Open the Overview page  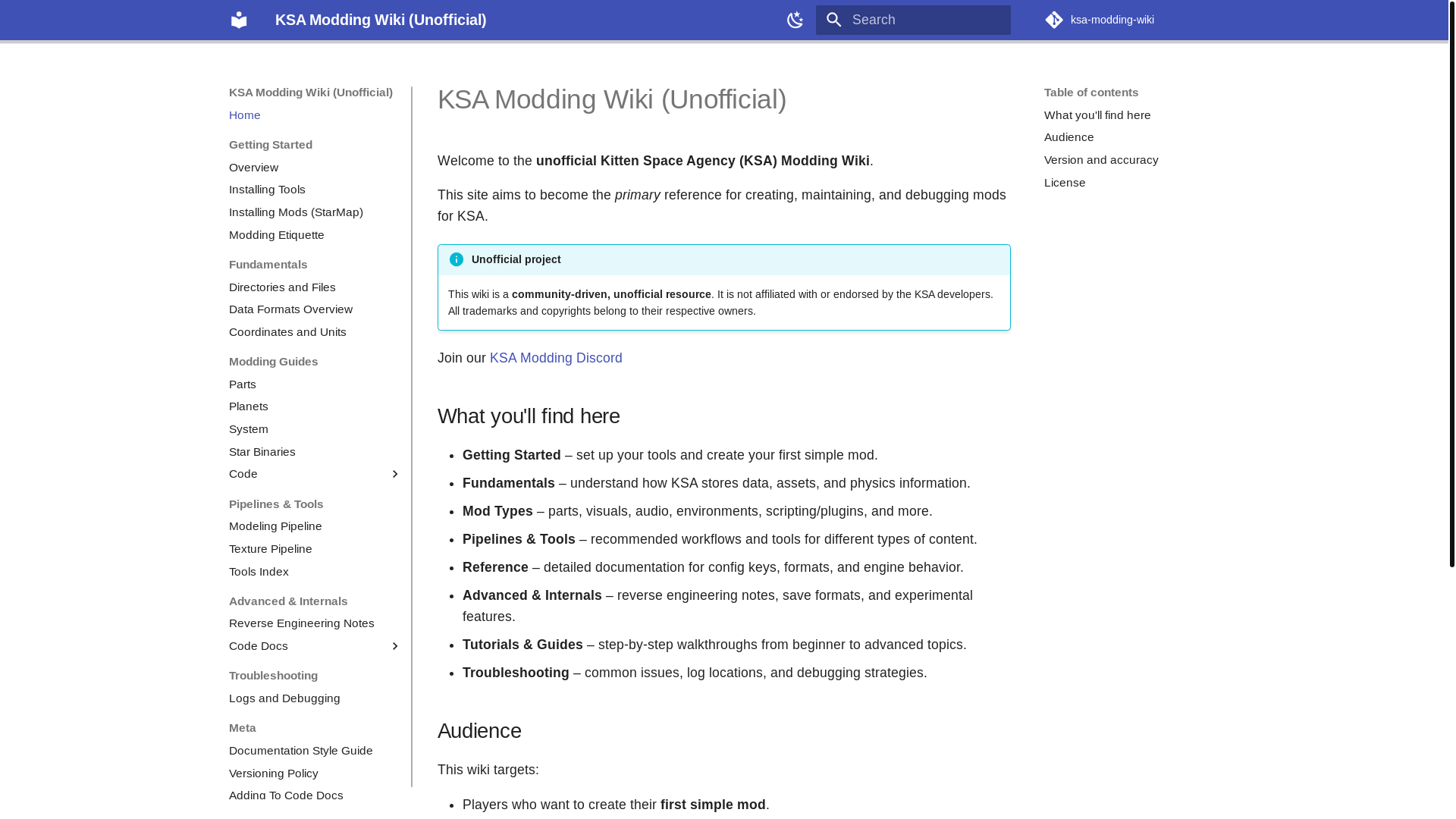[x=253, y=168]
